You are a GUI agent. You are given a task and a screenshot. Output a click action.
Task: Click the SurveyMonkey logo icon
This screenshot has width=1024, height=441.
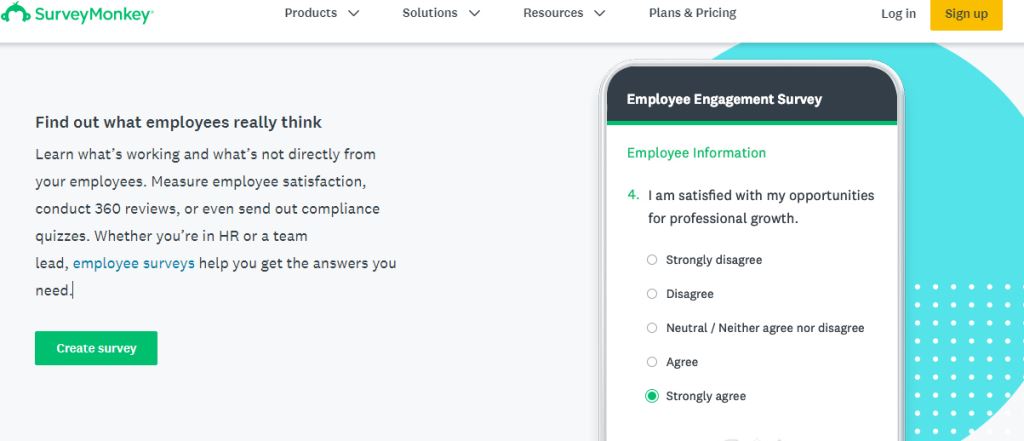tap(14, 14)
